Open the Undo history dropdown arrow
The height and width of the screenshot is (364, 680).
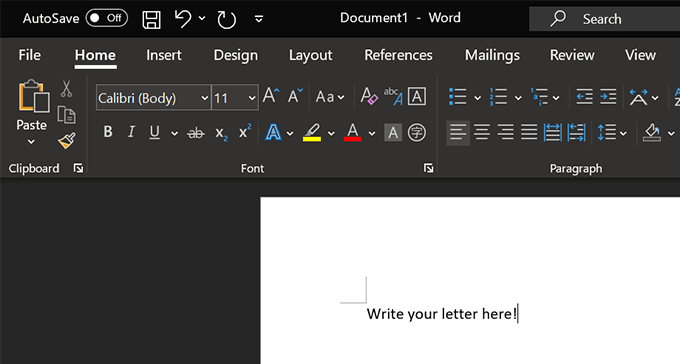click(202, 18)
